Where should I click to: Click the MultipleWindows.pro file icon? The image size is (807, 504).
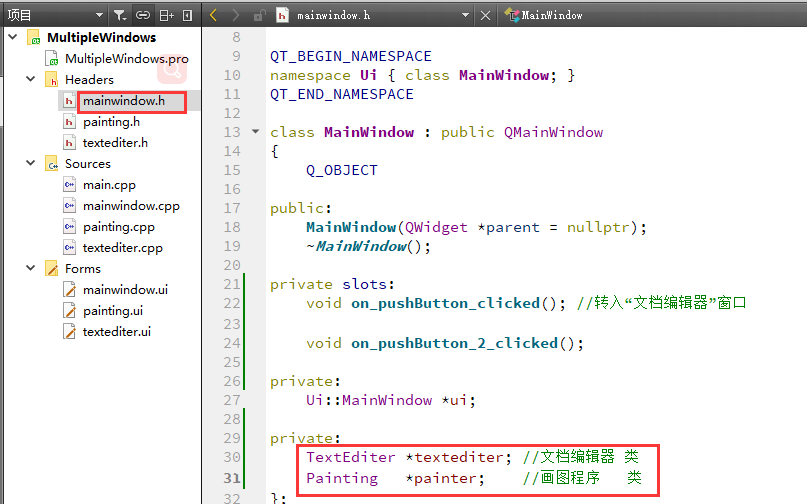(x=51, y=59)
